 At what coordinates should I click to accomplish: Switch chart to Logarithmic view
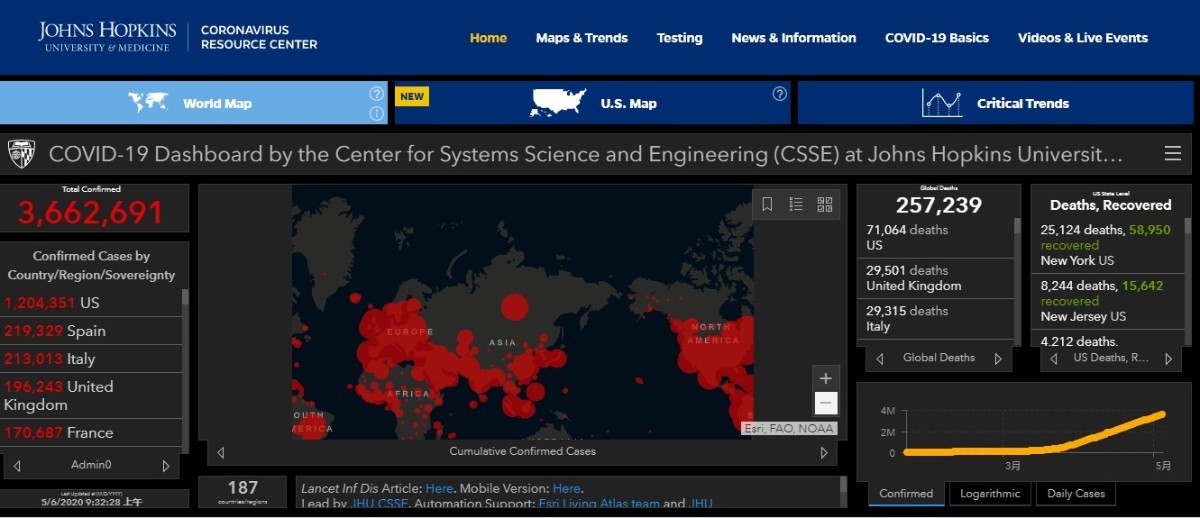point(990,493)
